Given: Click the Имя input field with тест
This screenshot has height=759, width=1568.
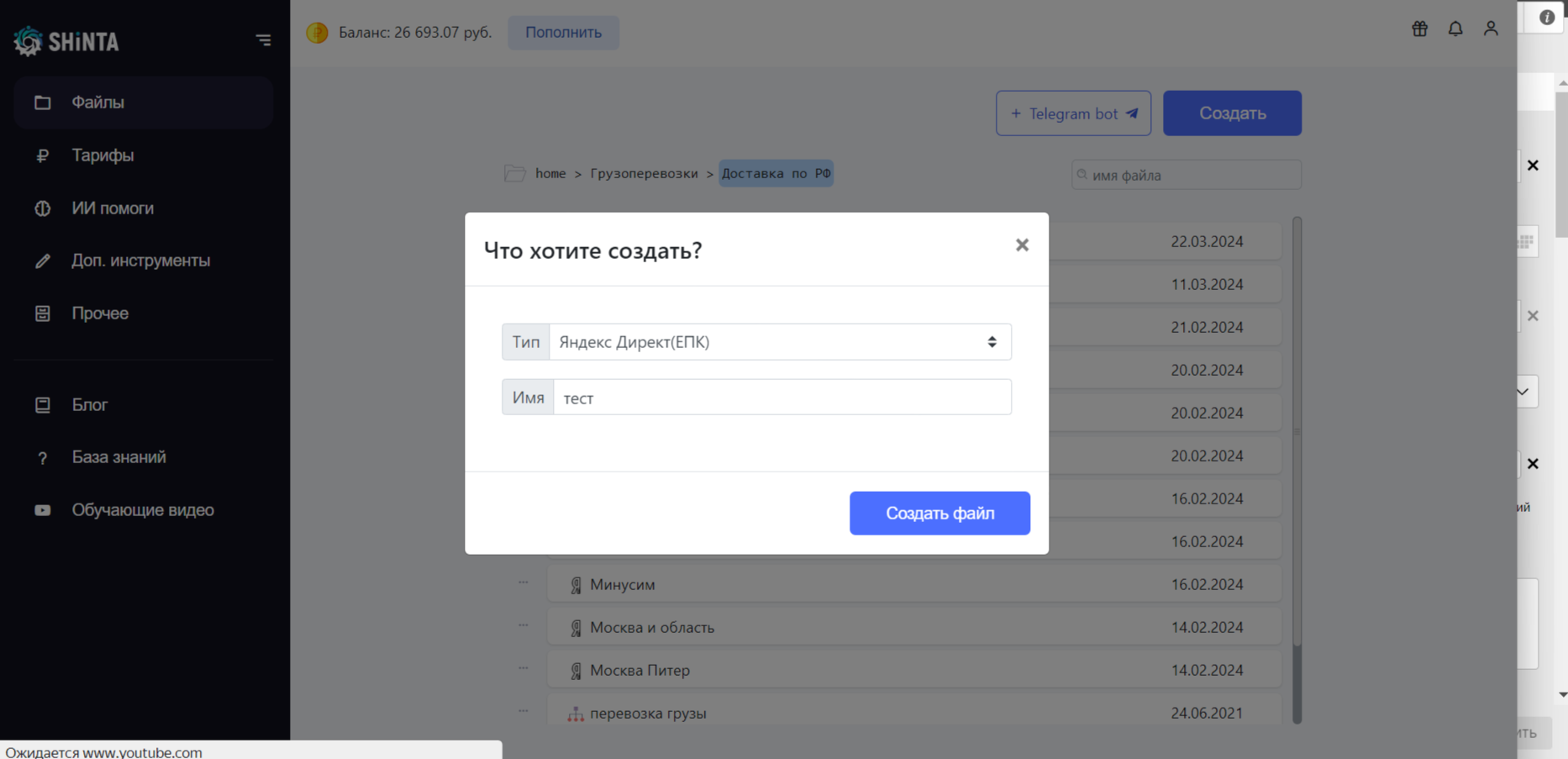Looking at the screenshot, I should 781,398.
